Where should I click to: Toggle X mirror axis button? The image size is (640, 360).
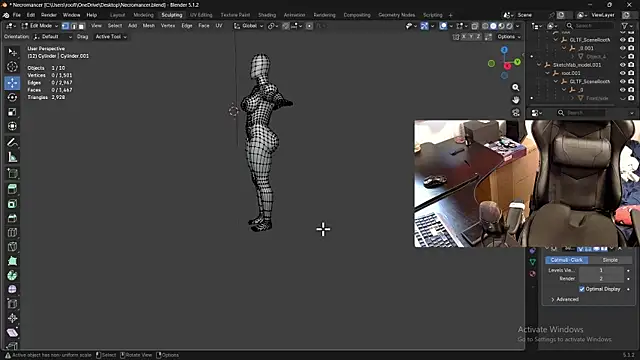click(464, 37)
